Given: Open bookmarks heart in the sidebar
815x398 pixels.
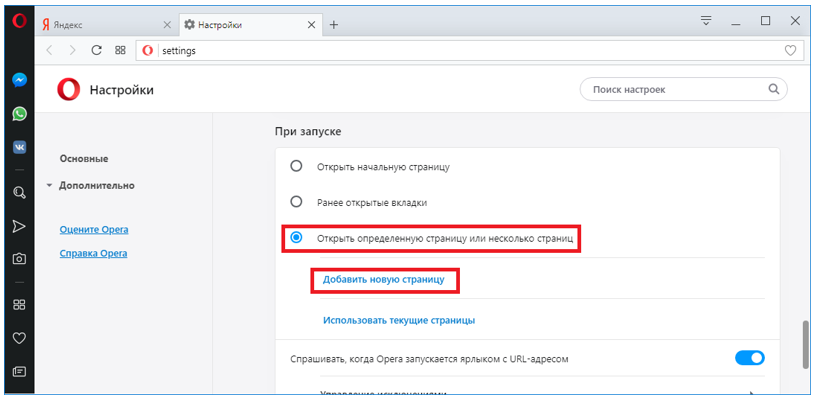Looking at the screenshot, I should (19, 338).
